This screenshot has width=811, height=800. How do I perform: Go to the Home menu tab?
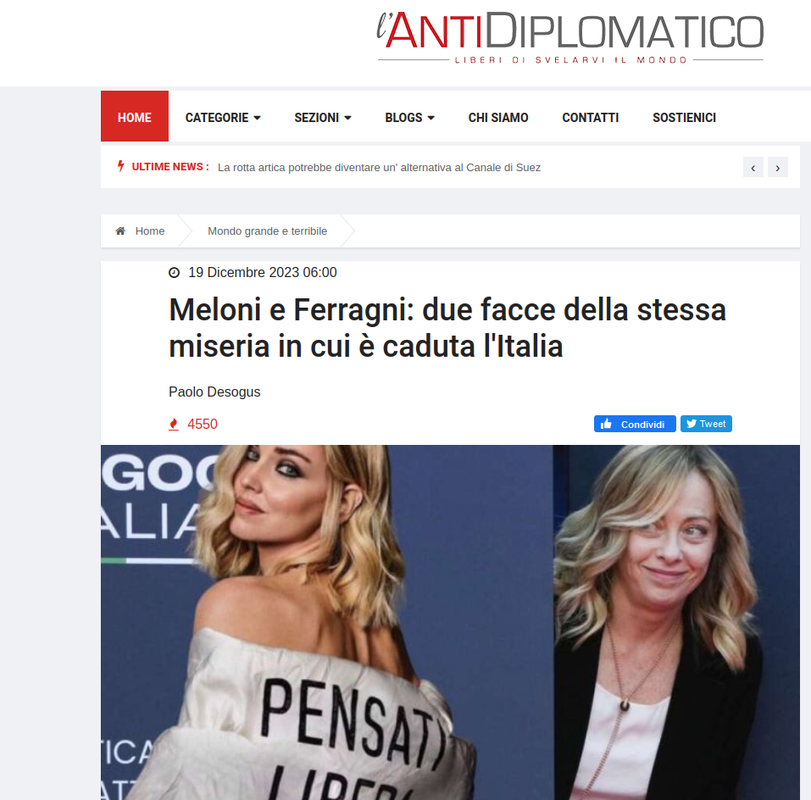[x=134, y=116]
